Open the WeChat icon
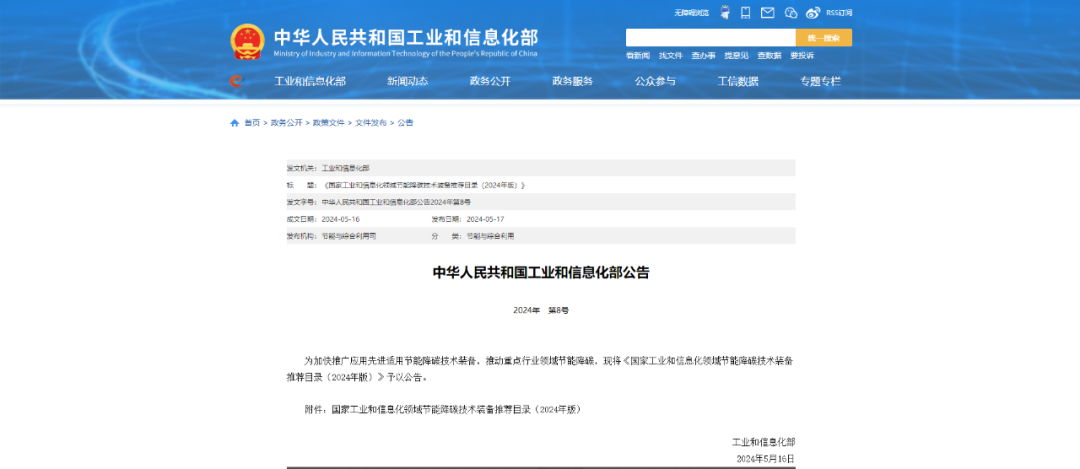1080x469 pixels. [x=791, y=13]
